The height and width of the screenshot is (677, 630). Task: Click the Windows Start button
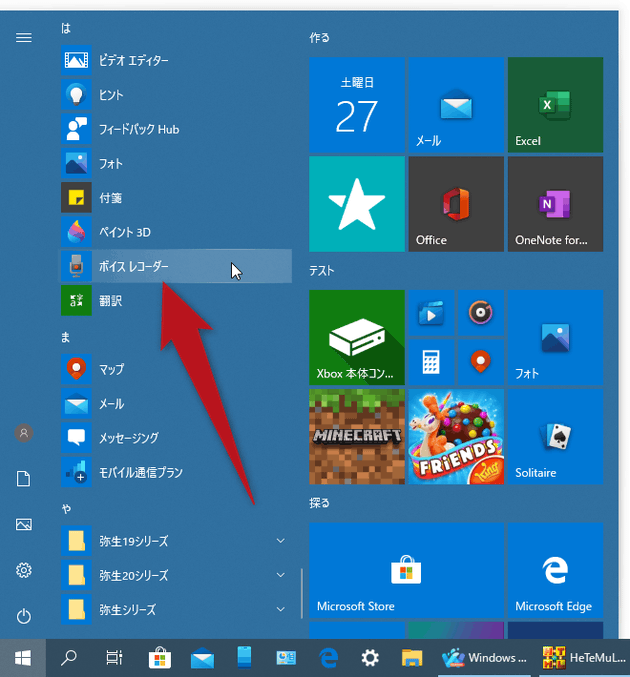pos(23,658)
